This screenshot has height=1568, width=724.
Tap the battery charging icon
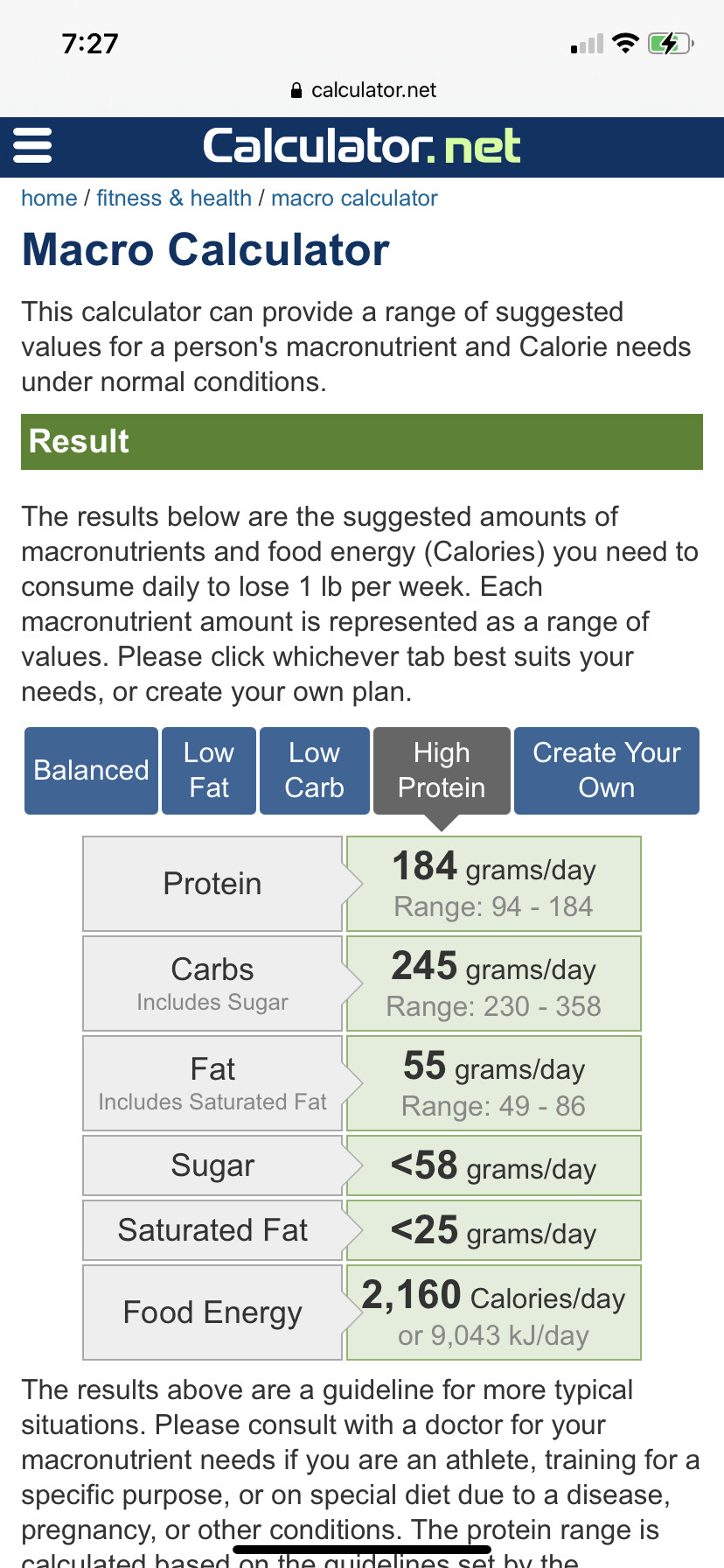coord(671,43)
